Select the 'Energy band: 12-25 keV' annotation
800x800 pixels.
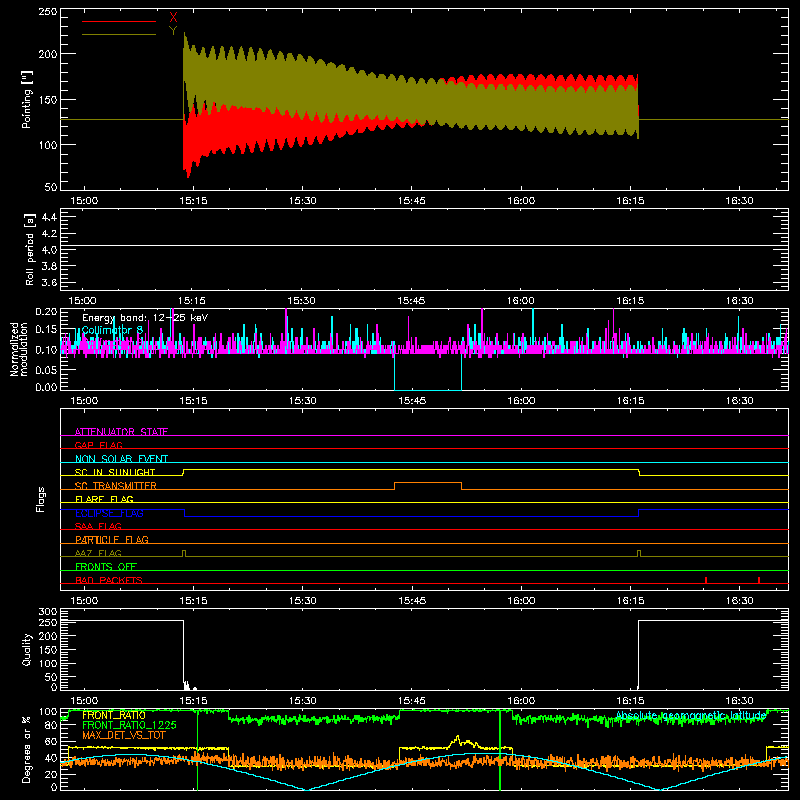tap(145, 318)
